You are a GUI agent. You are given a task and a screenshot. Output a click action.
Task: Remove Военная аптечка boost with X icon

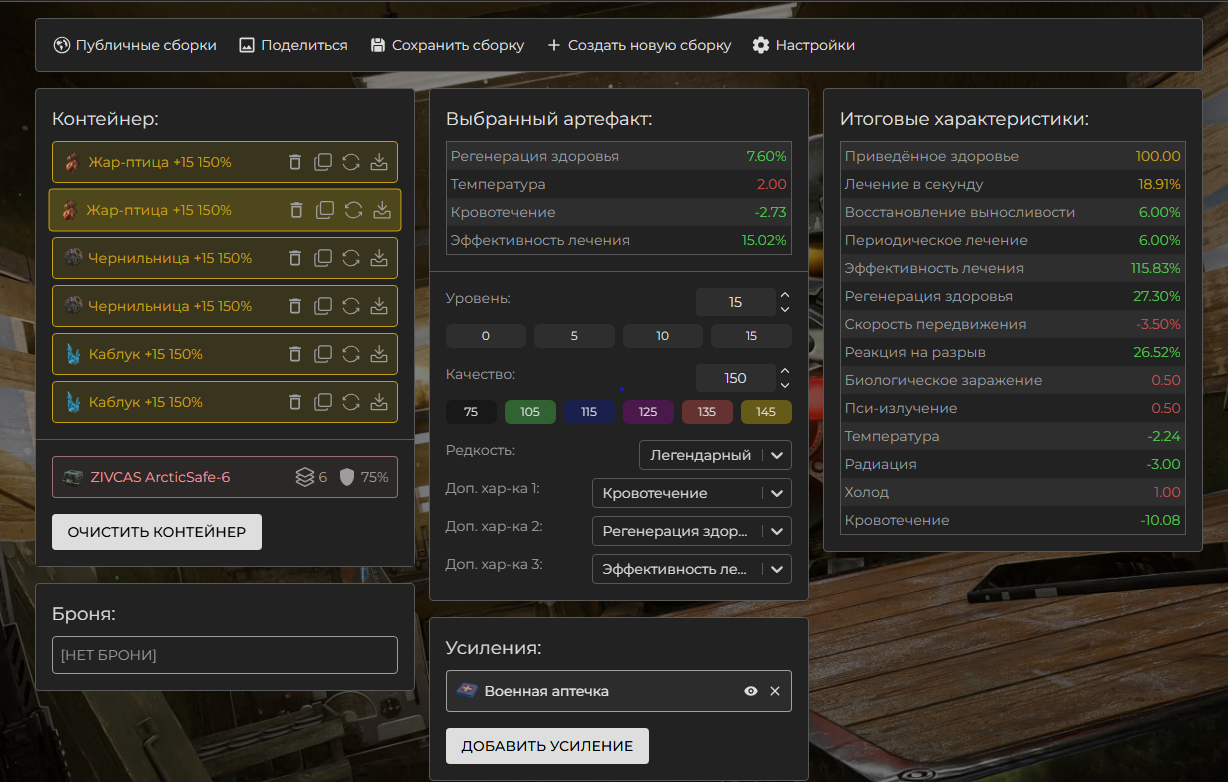[775, 691]
